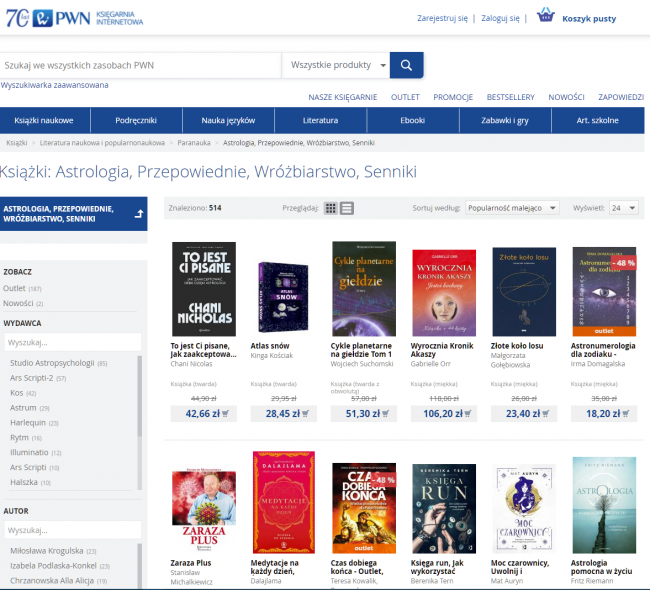Change the Wyświetl items-per-page dropdown
The height and width of the screenshot is (590, 650).
pos(623,208)
